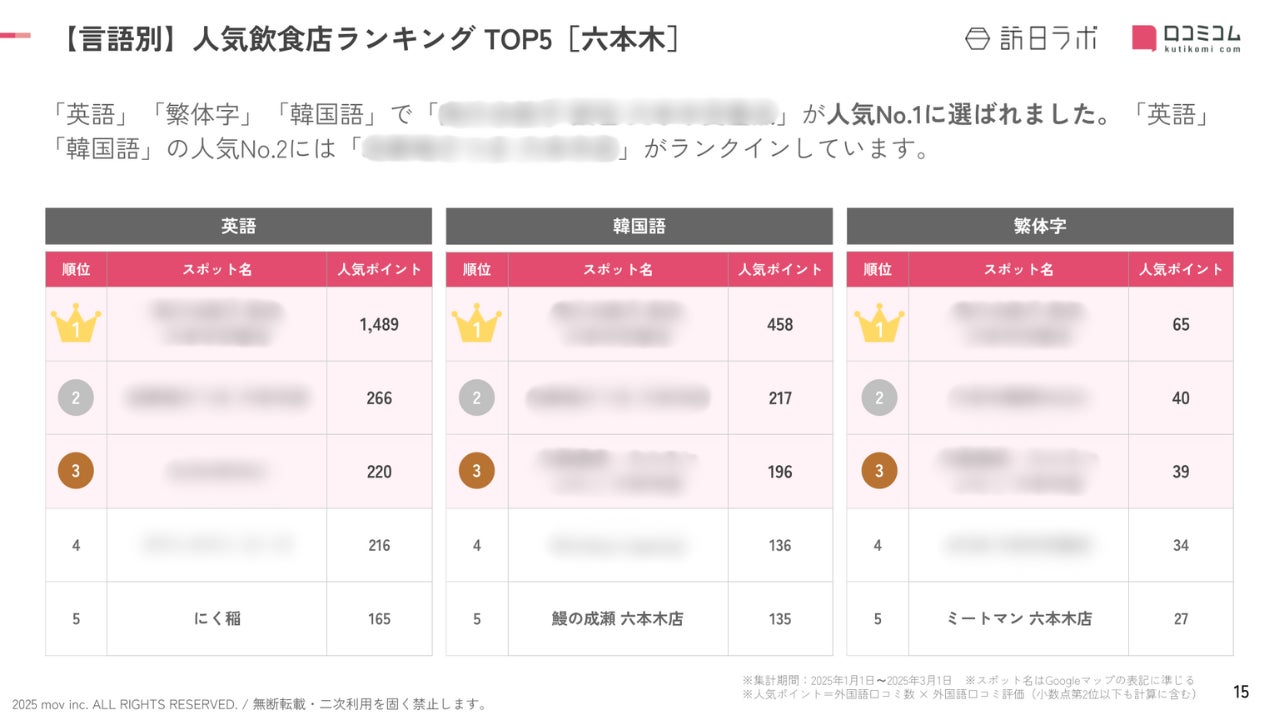Click the 1,489 popularity point value
The width and height of the screenshot is (1280, 720).
tap(379, 324)
